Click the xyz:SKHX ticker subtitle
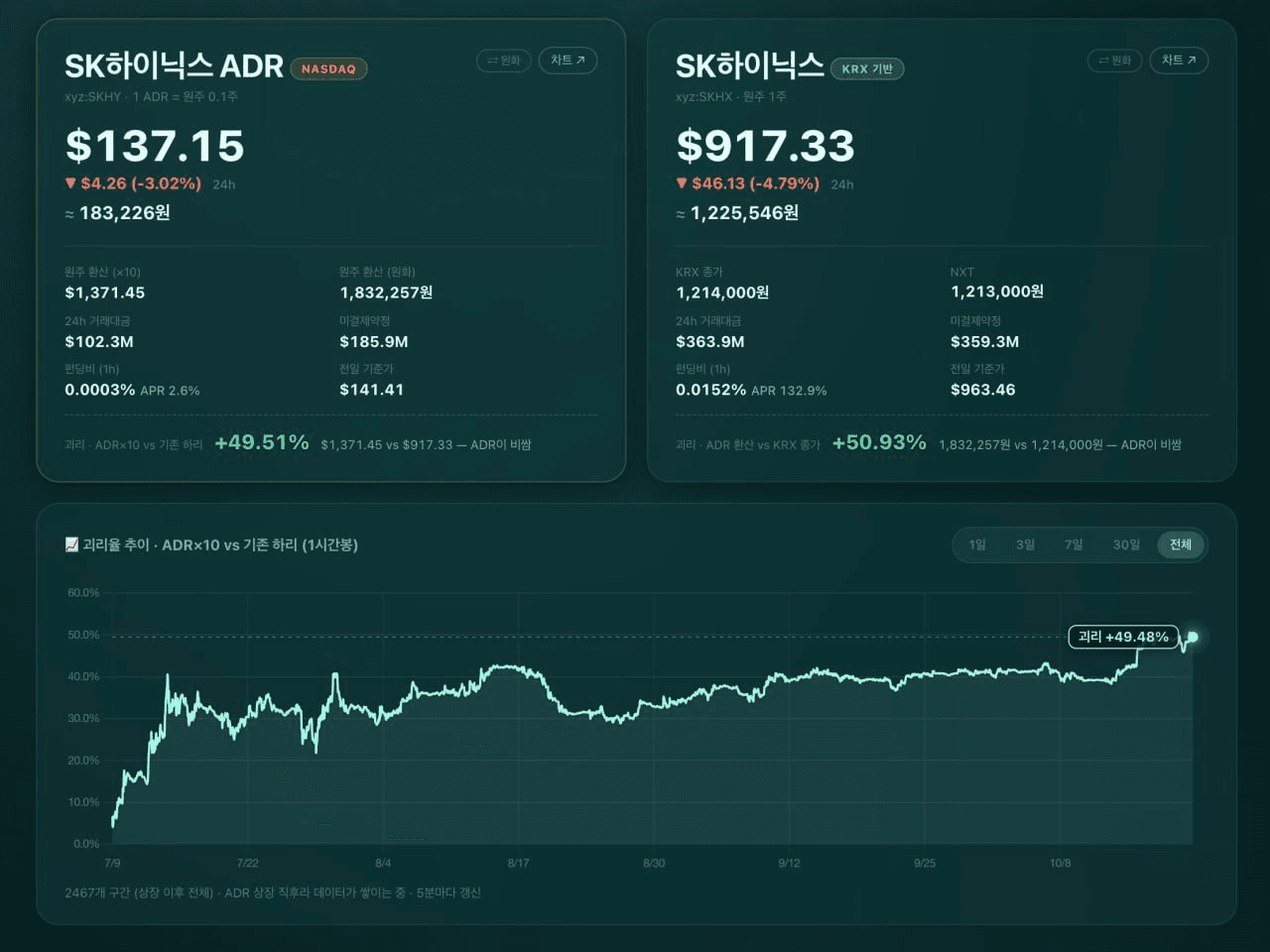The image size is (1270, 952). click(x=731, y=96)
